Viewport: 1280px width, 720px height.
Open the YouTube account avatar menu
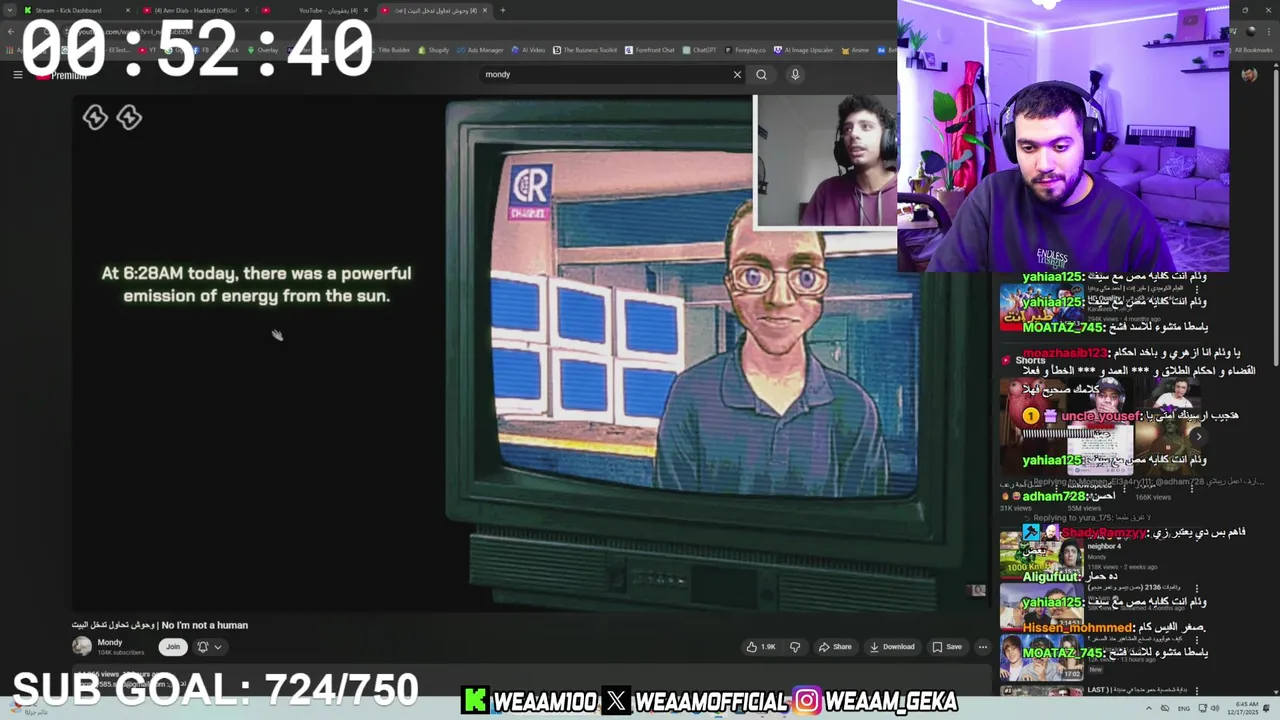[x=1249, y=74]
